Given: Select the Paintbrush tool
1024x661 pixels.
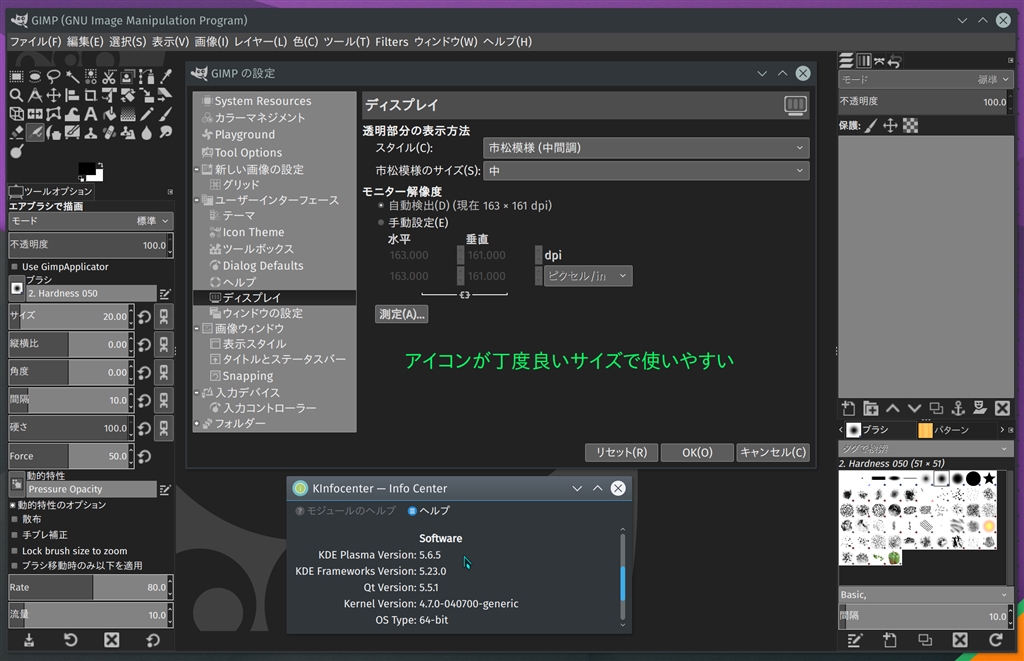Looking at the screenshot, I should pyautogui.click(x=166, y=114).
